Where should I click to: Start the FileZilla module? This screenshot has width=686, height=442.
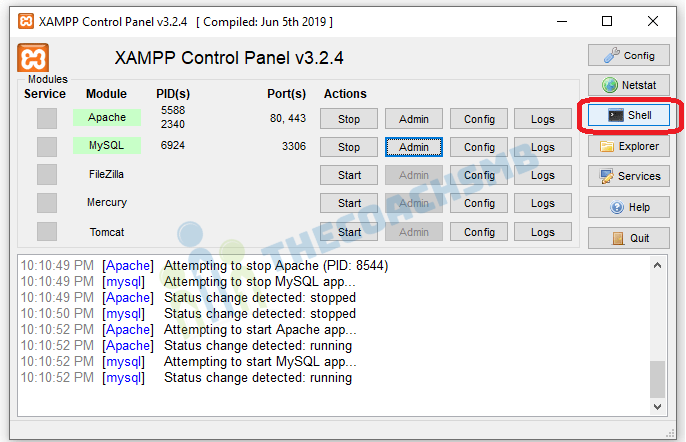click(349, 175)
